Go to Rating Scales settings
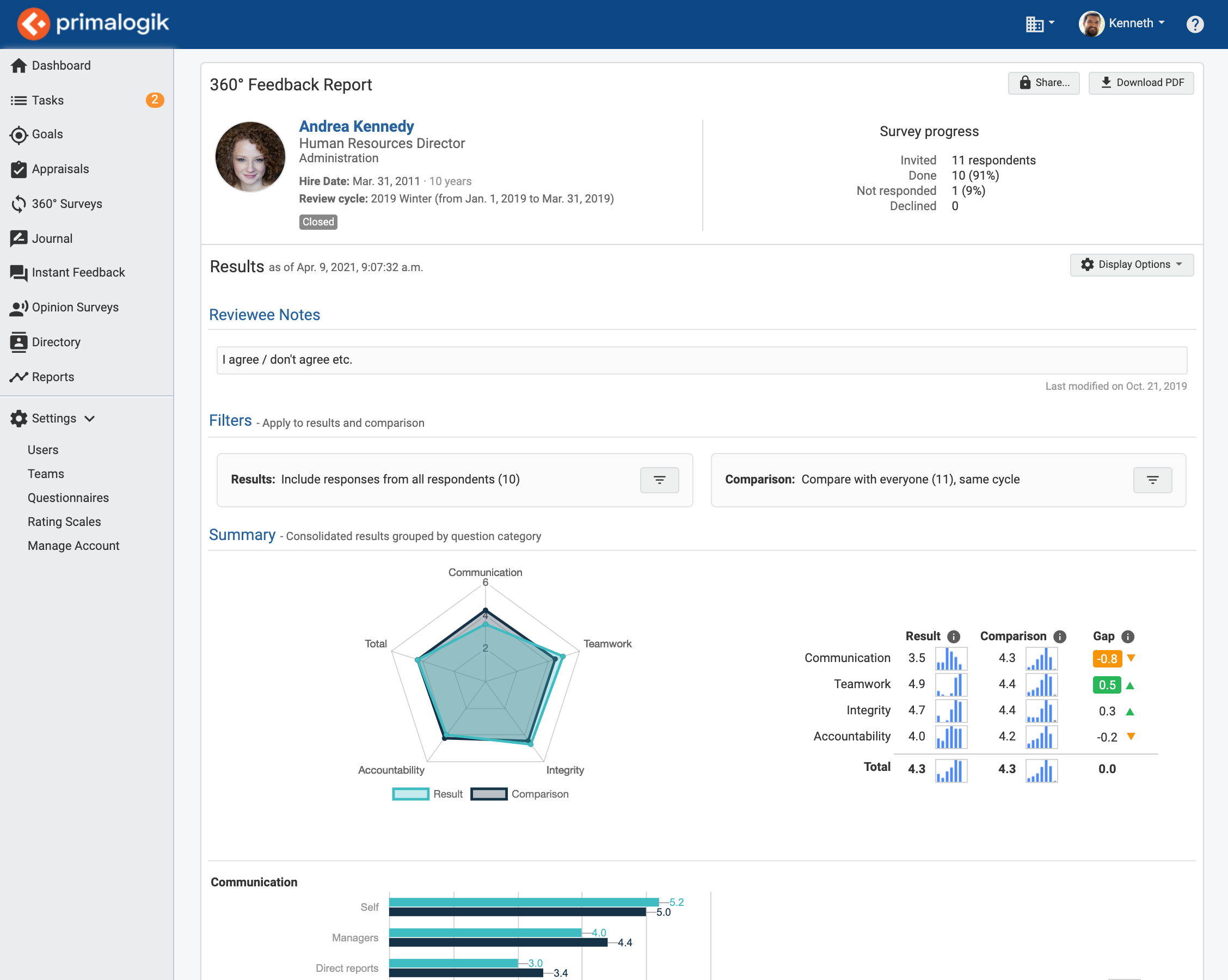 tap(64, 522)
